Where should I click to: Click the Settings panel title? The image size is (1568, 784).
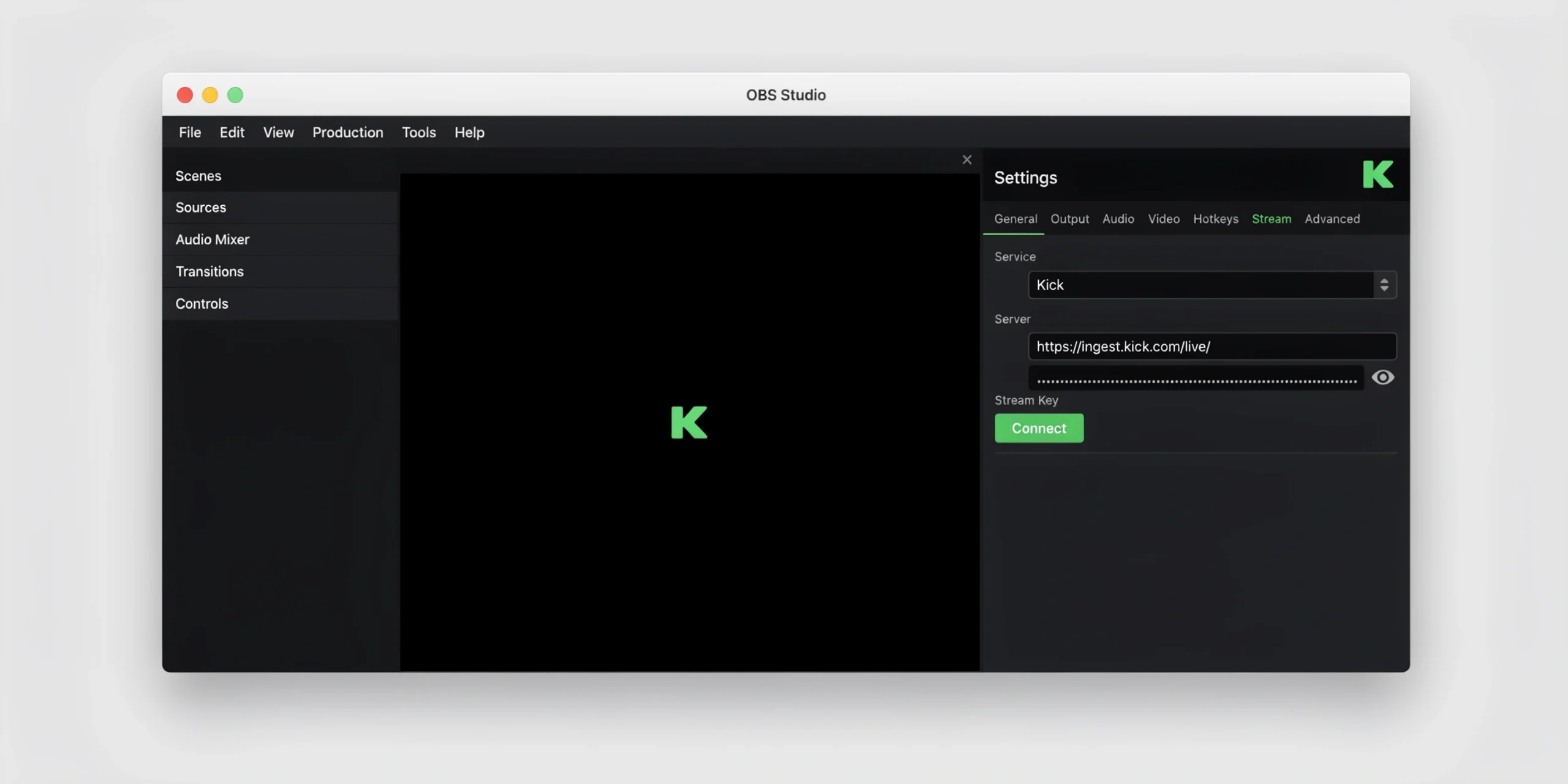(x=1026, y=178)
